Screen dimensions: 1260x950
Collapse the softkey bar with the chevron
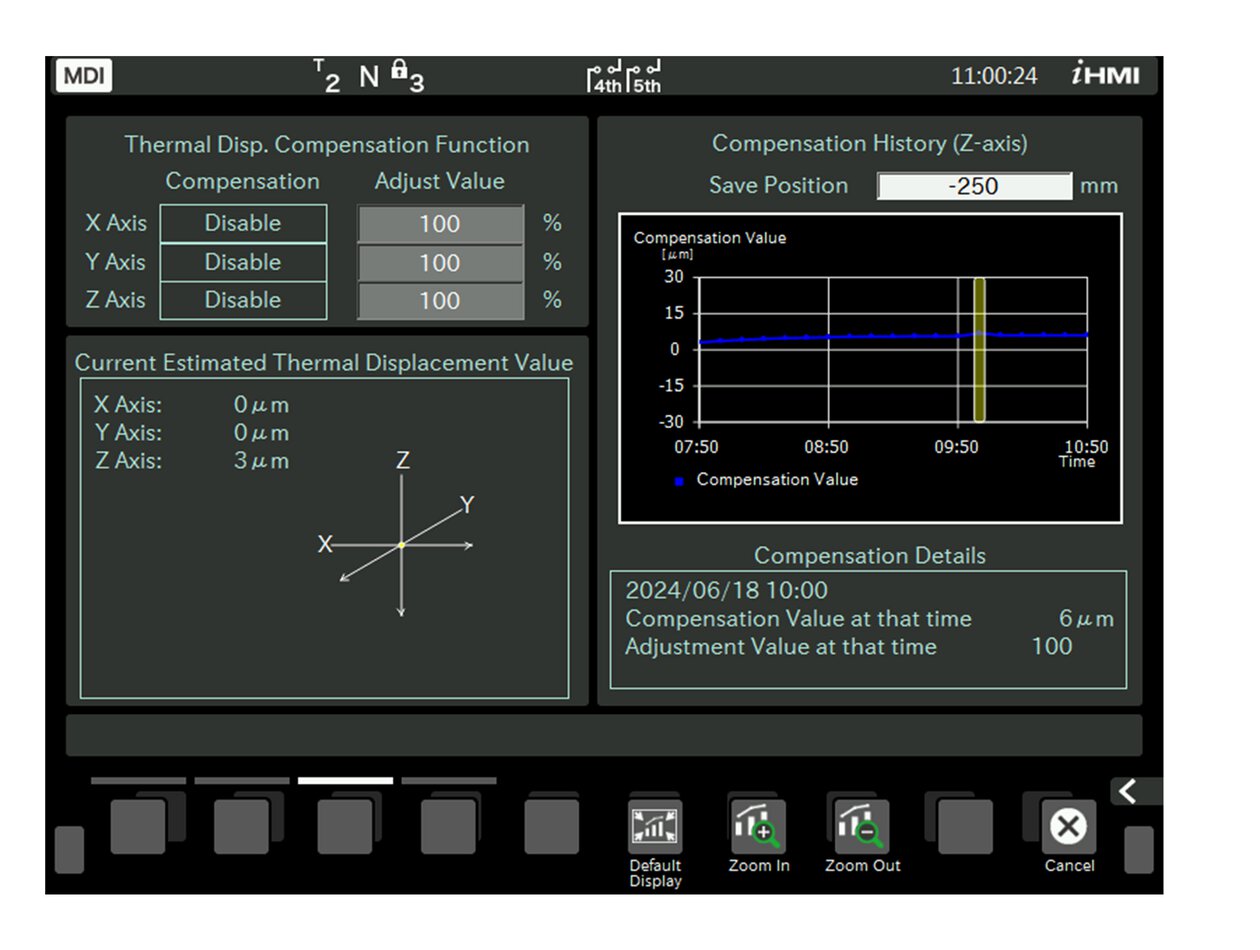[1129, 791]
